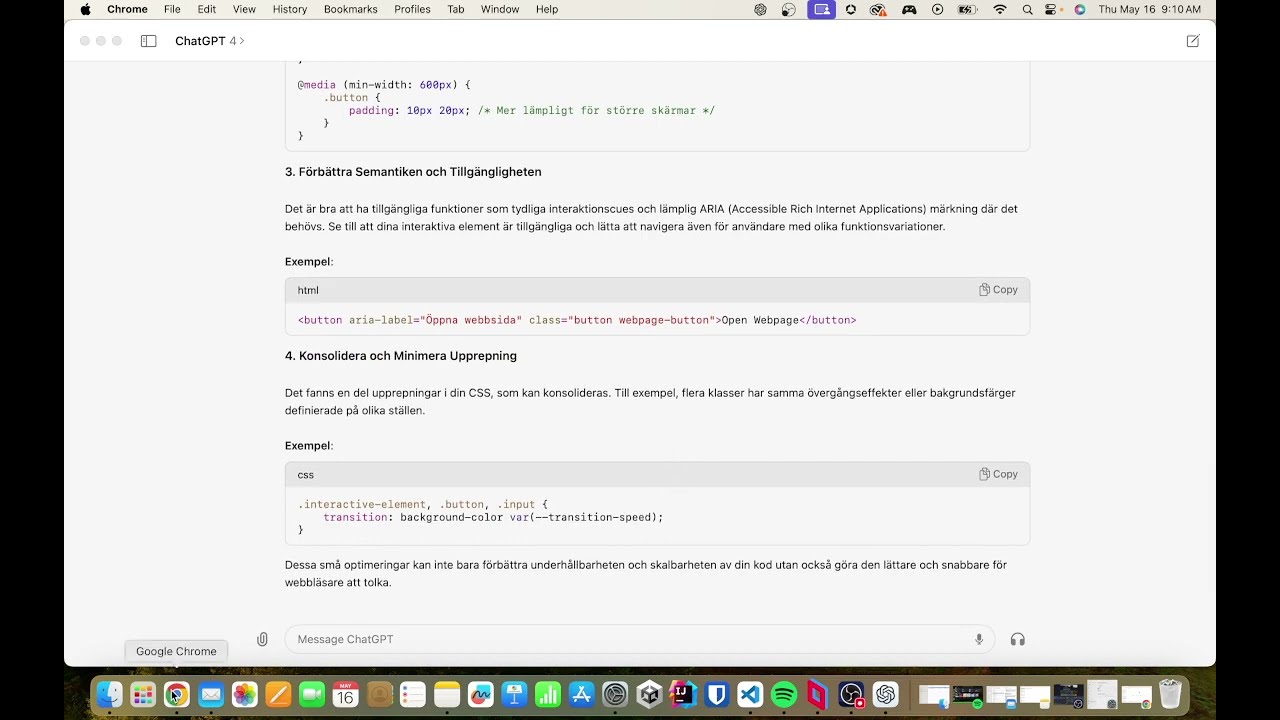
Task: Focus the Message ChatGPT input field
Action: pos(630,639)
